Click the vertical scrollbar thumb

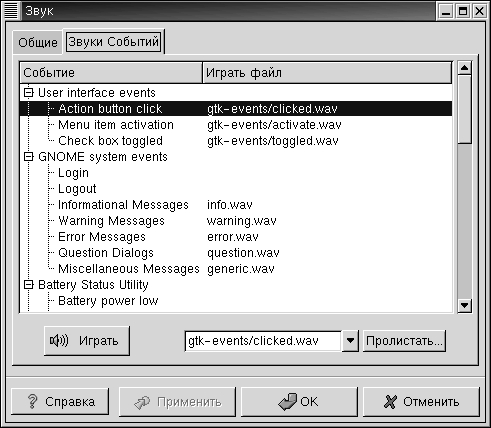pos(464,109)
